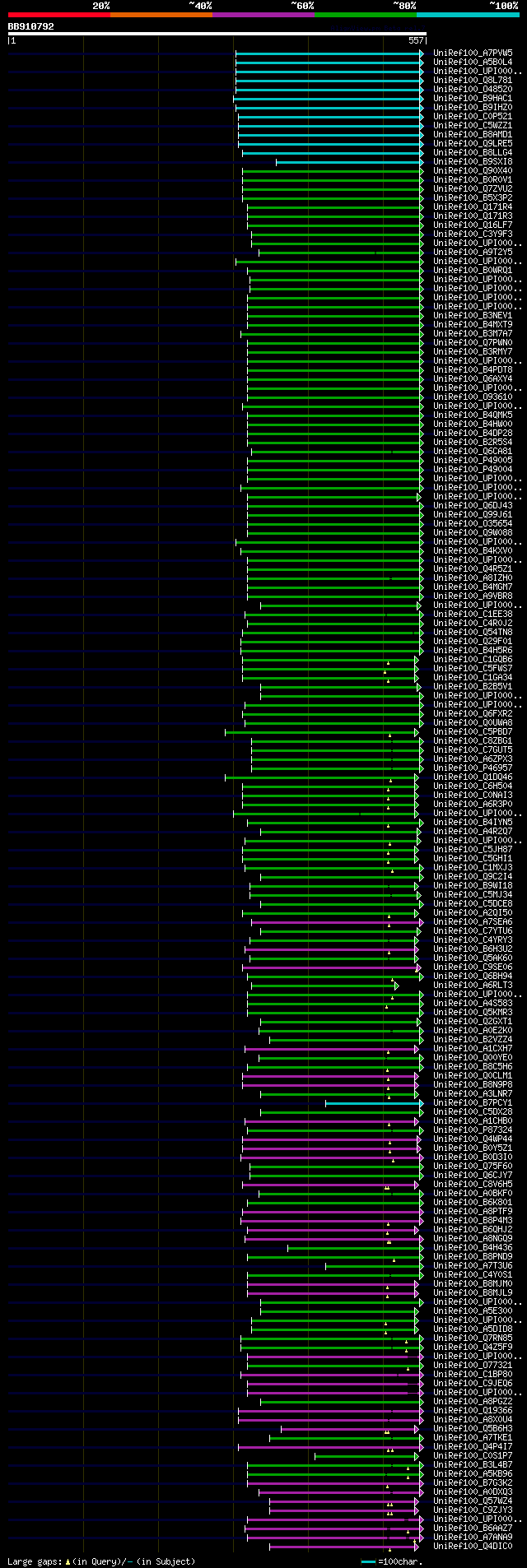
Task: Select the UniRef100_C5FWS7 label
Action: [473, 668]
